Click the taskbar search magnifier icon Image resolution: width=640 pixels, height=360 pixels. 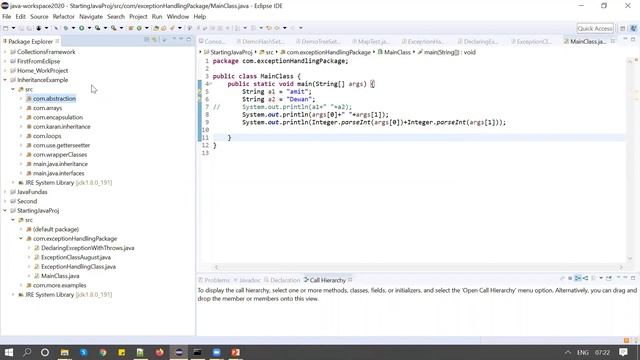point(27,352)
